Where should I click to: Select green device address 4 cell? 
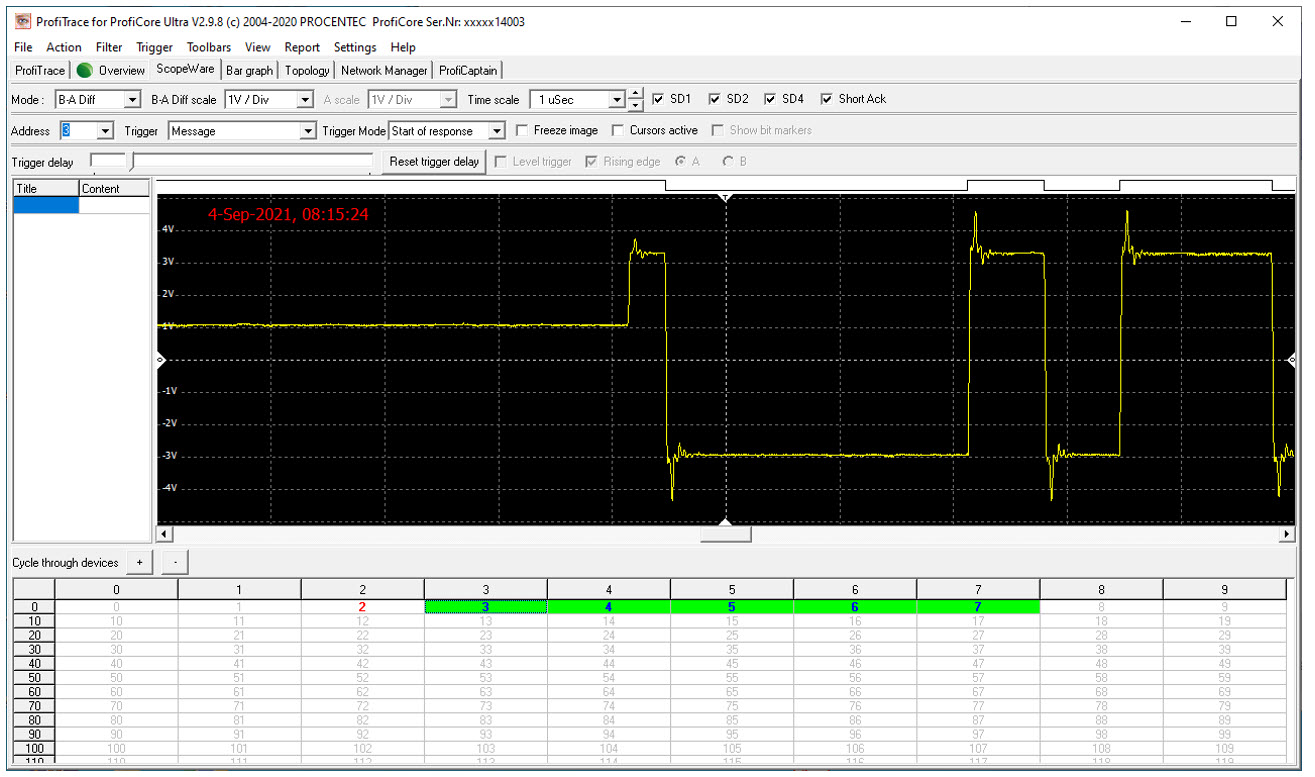pyautogui.click(x=608, y=607)
